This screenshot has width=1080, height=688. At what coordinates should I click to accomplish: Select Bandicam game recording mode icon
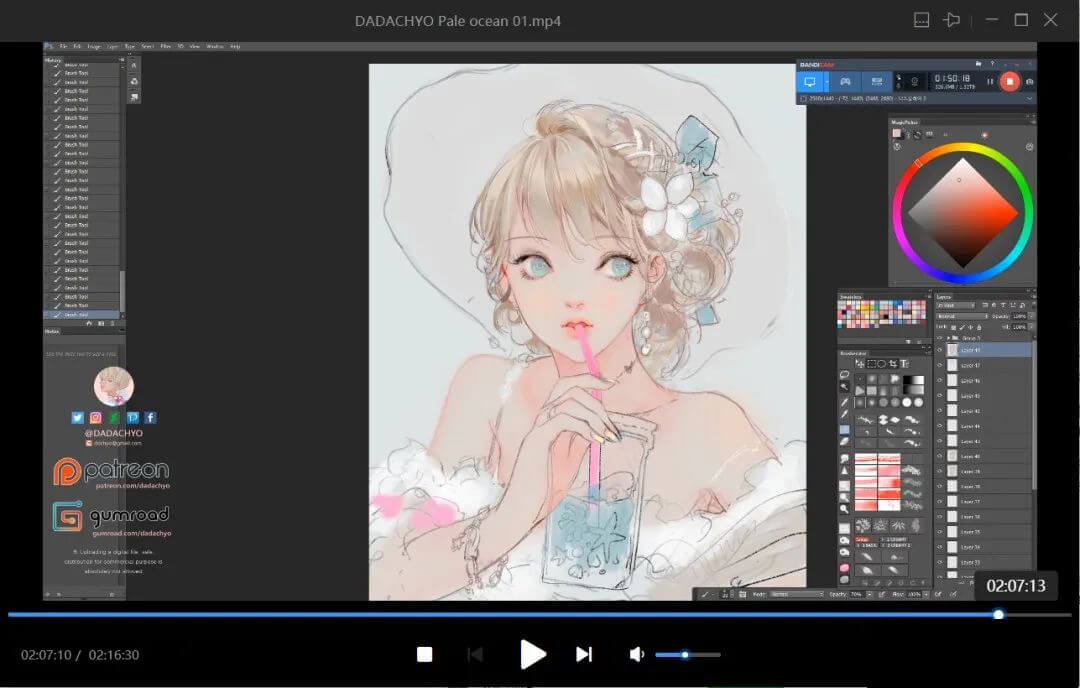845,81
